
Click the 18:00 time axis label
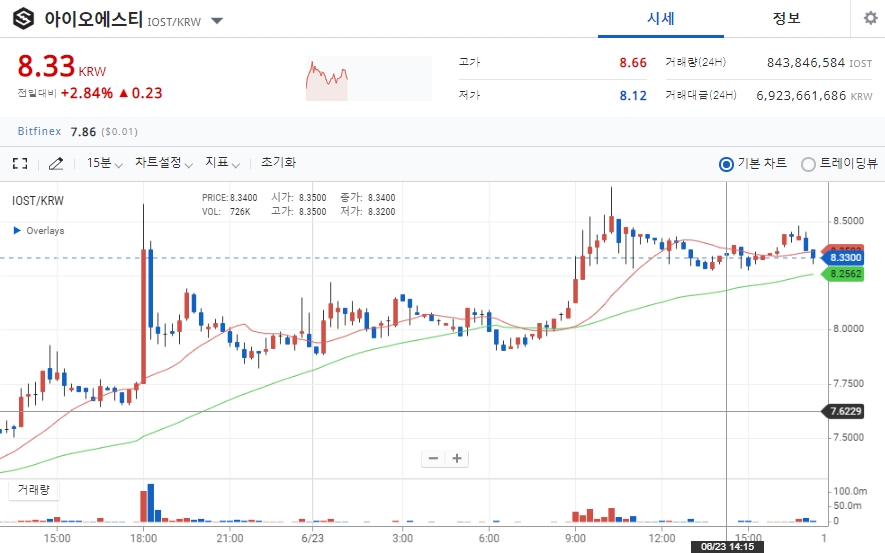click(x=143, y=538)
